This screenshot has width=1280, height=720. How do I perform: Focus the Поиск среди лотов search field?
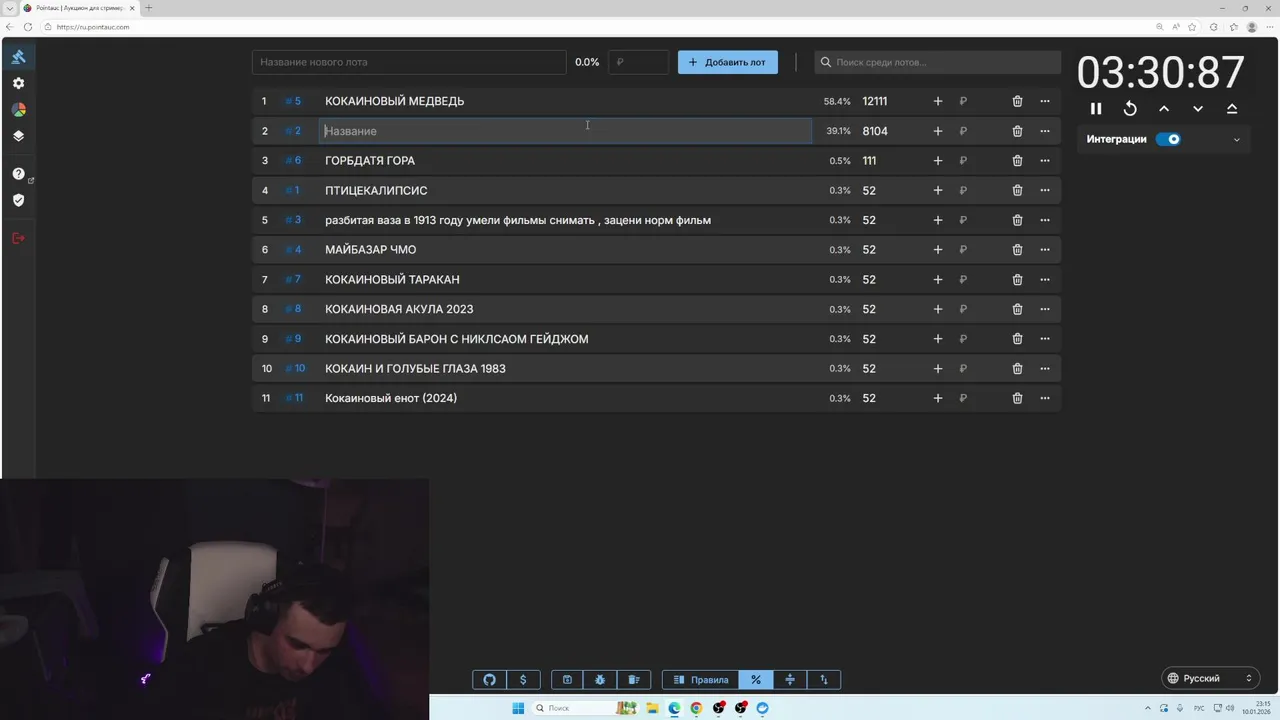tap(937, 62)
